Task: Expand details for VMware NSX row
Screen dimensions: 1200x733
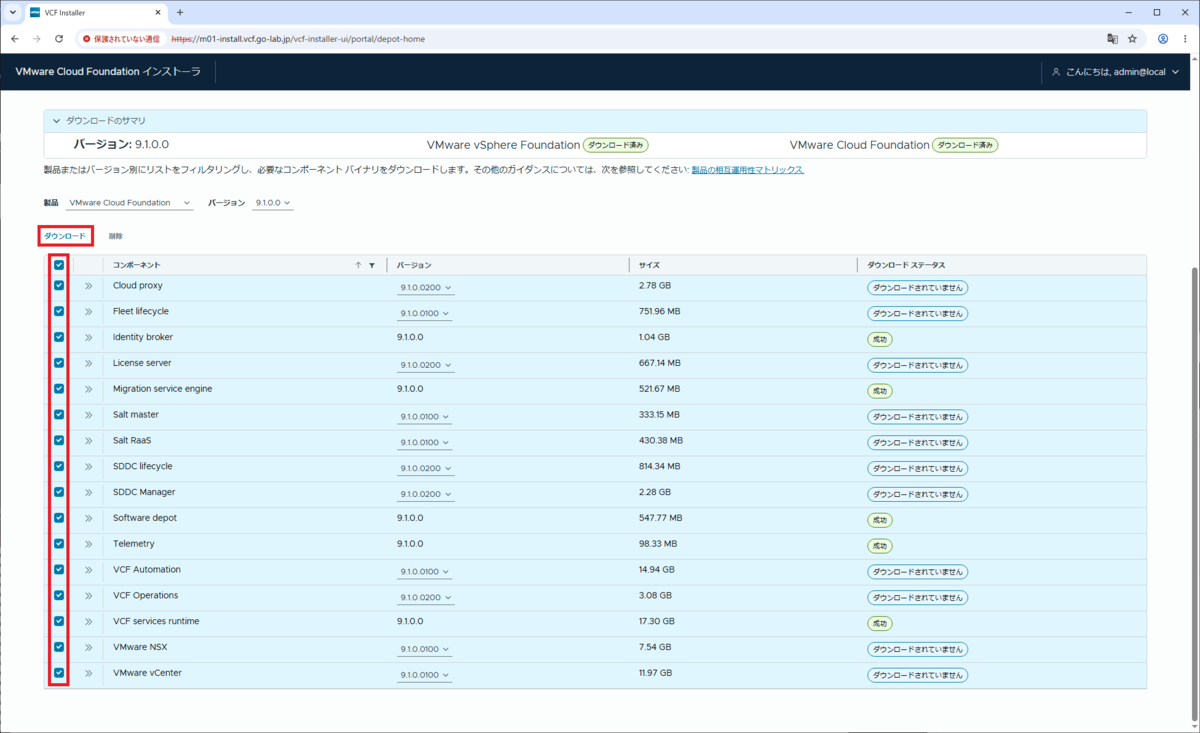Action: pos(88,648)
